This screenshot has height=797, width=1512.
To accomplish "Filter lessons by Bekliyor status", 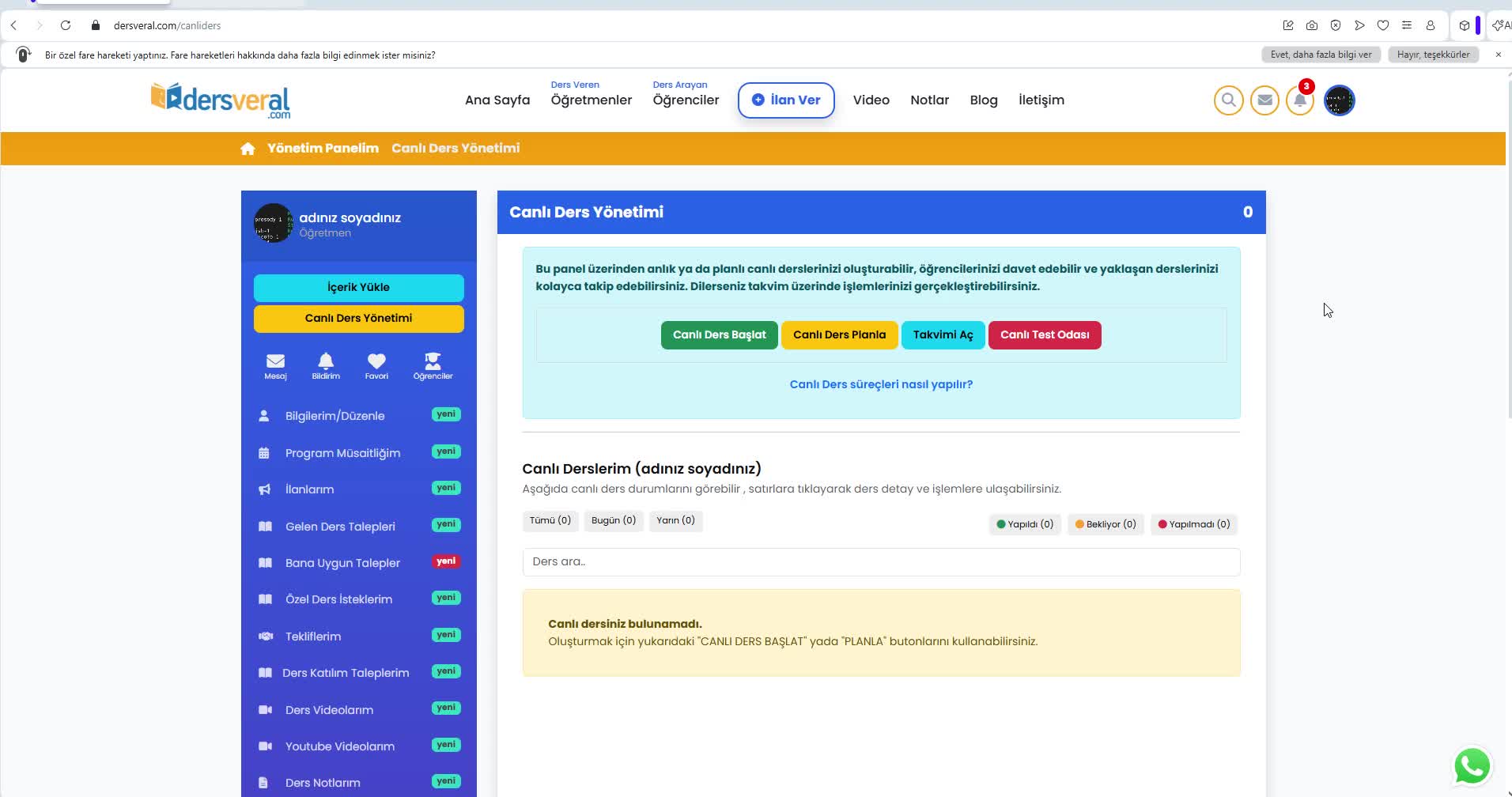I will click(1106, 524).
